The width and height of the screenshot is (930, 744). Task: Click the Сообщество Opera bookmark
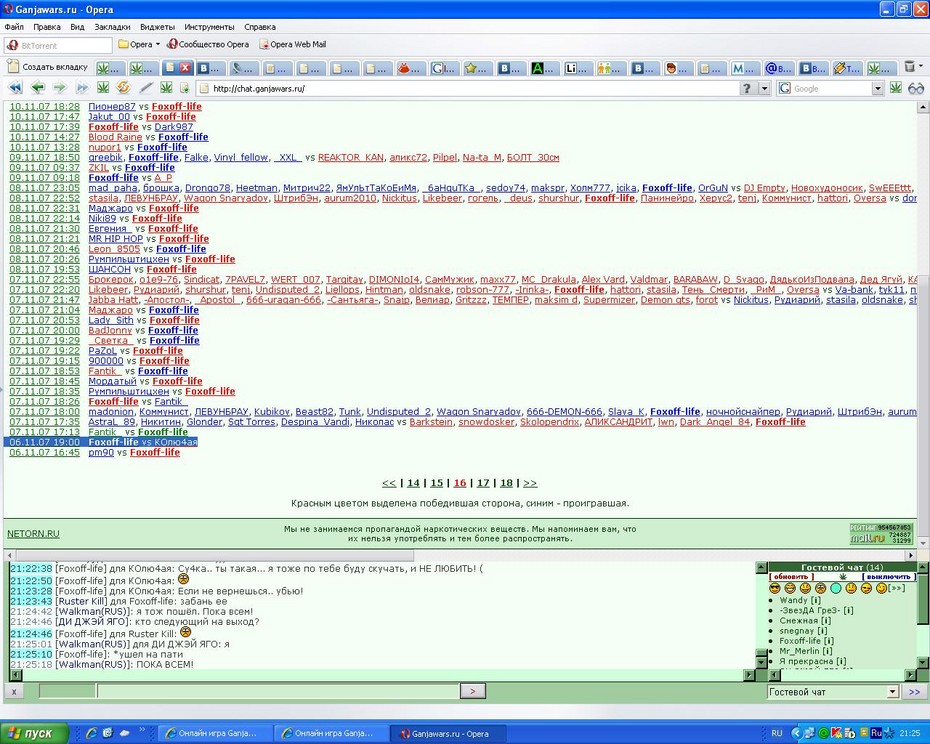(208, 44)
